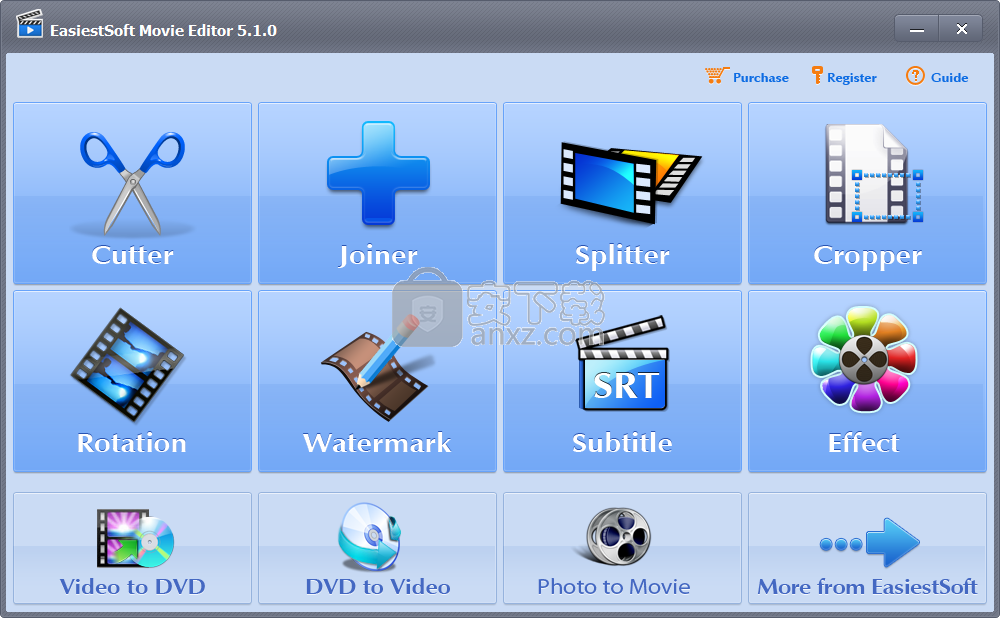Click the Cropper label
The image size is (1000, 618).
(x=867, y=256)
